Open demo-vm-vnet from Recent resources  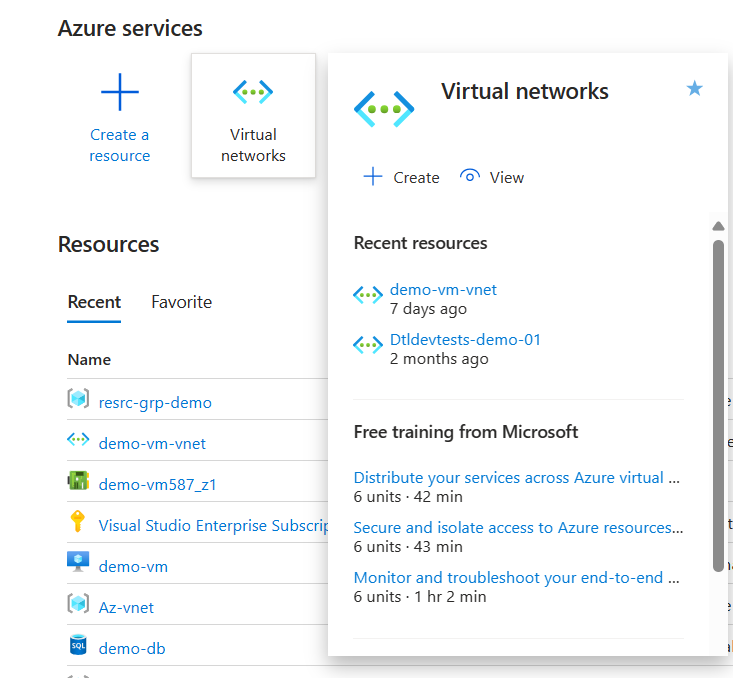click(443, 290)
